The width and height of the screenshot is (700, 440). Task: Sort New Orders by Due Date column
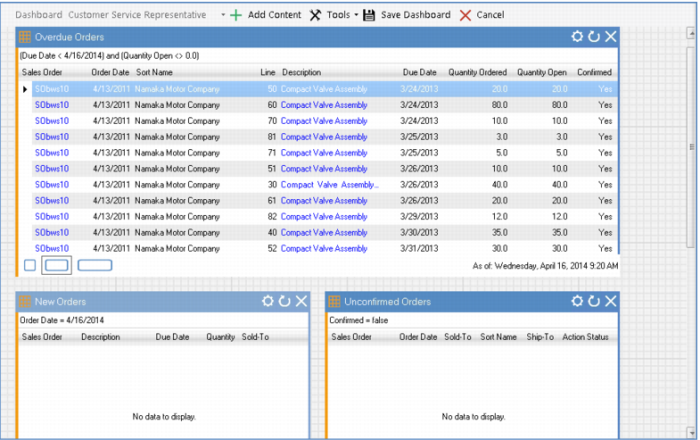(x=172, y=337)
